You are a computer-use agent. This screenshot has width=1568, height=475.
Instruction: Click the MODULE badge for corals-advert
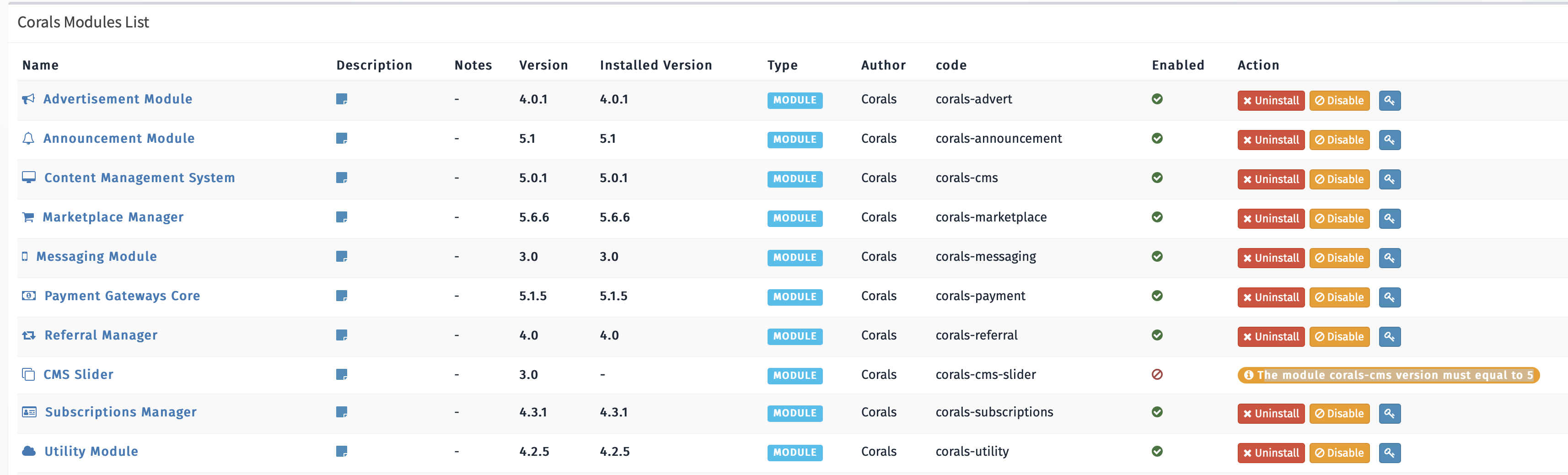(795, 101)
